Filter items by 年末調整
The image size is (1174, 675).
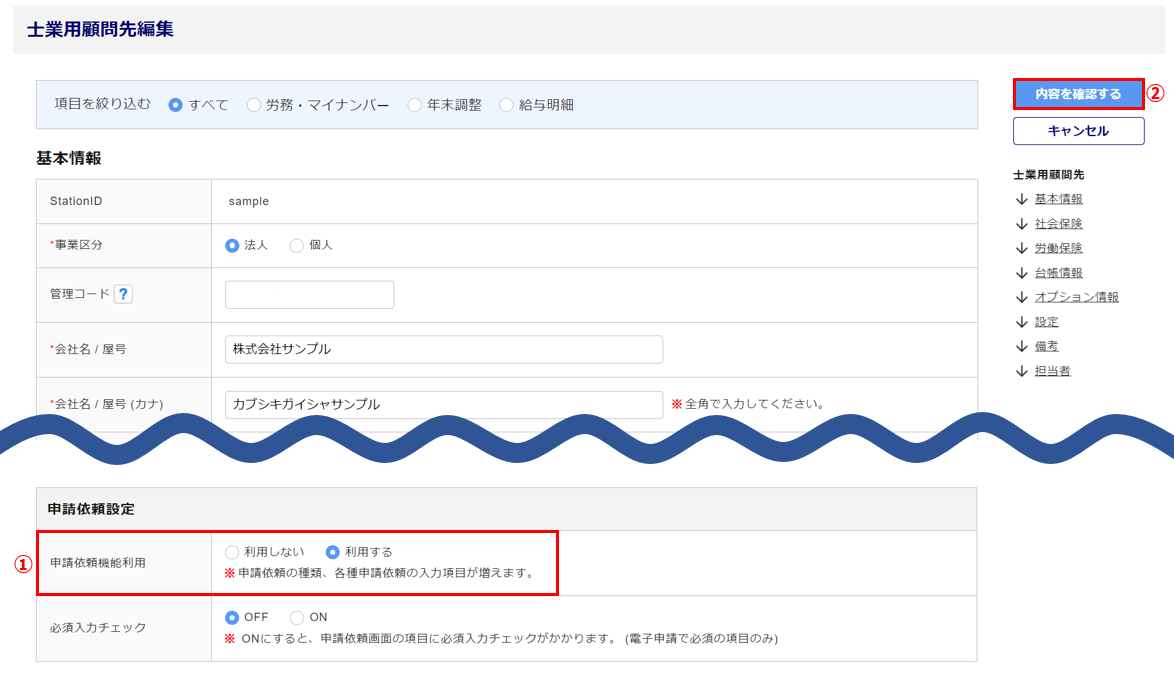pos(414,105)
